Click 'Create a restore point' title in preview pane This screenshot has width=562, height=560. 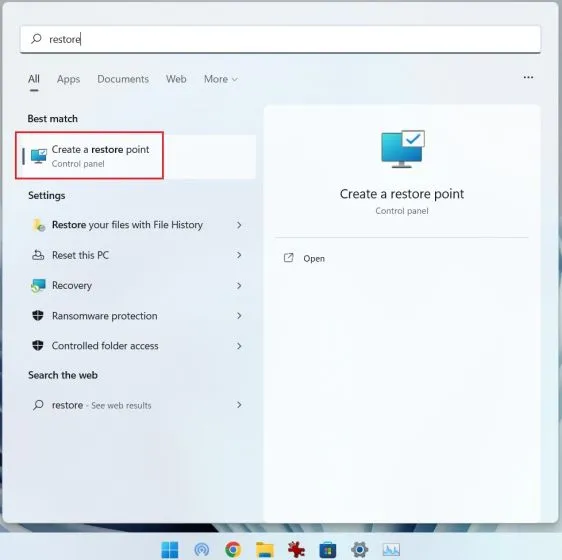(x=402, y=194)
